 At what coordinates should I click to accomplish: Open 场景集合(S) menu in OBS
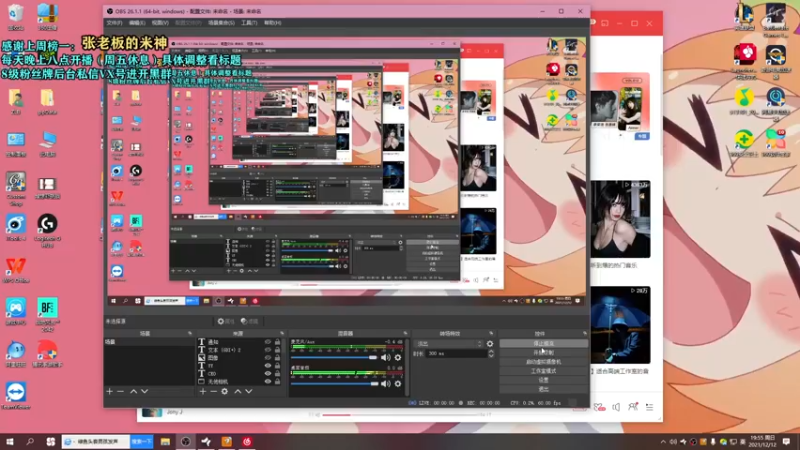(221, 23)
